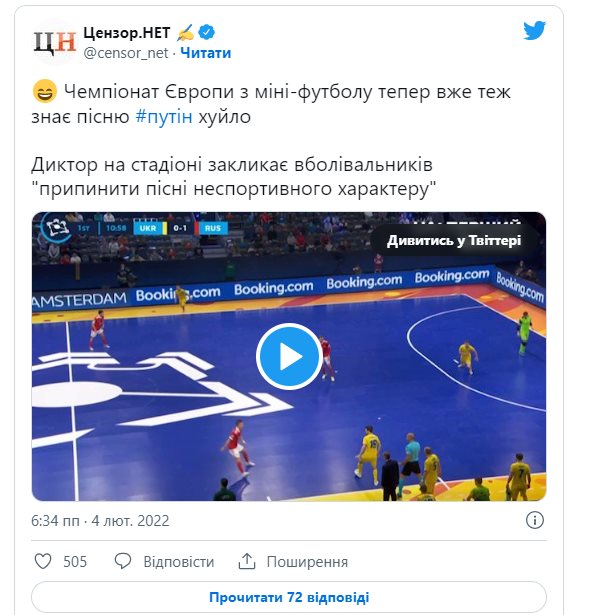Click the UKR 0-1 RUS scoreboard
The height and width of the screenshot is (615, 591).
[180, 228]
